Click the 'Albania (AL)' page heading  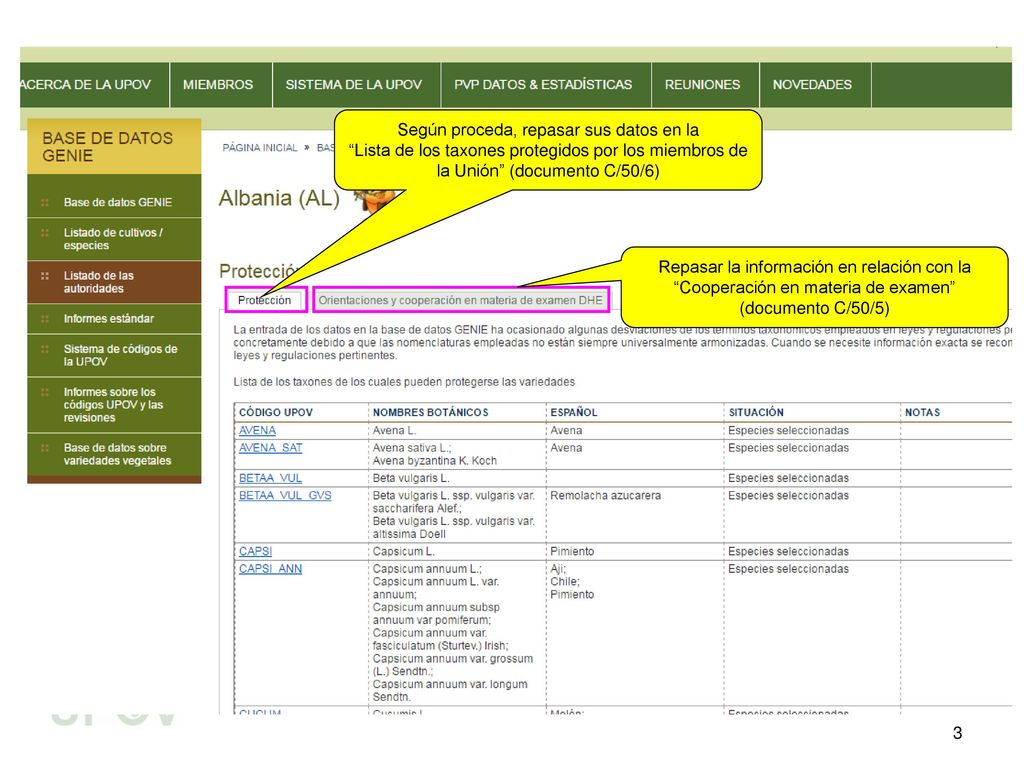[279, 198]
